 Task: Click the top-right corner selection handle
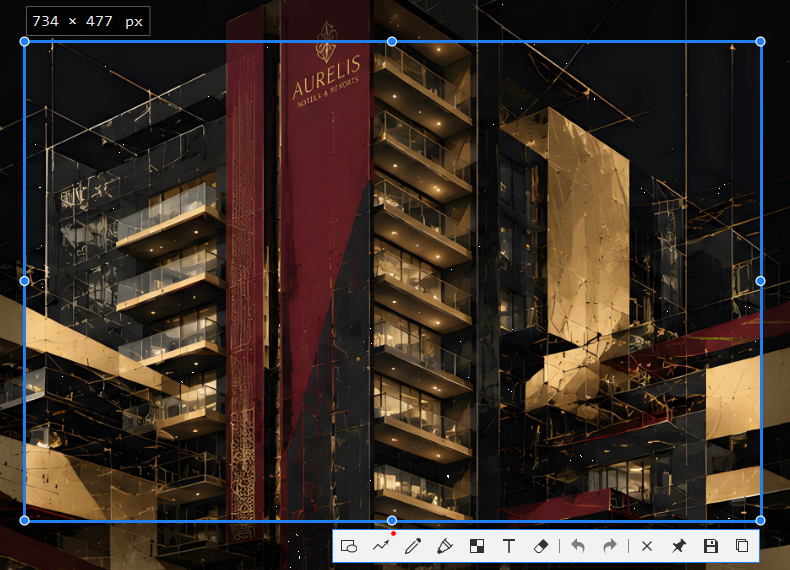tap(760, 41)
